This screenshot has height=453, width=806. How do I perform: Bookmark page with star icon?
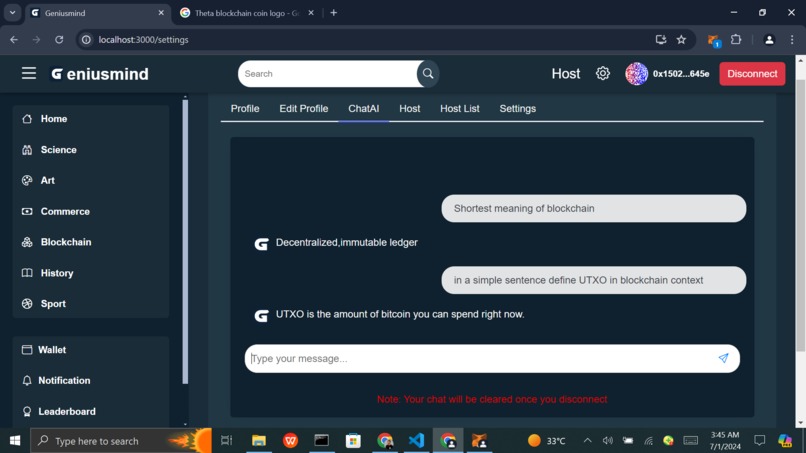coord(681,40)
